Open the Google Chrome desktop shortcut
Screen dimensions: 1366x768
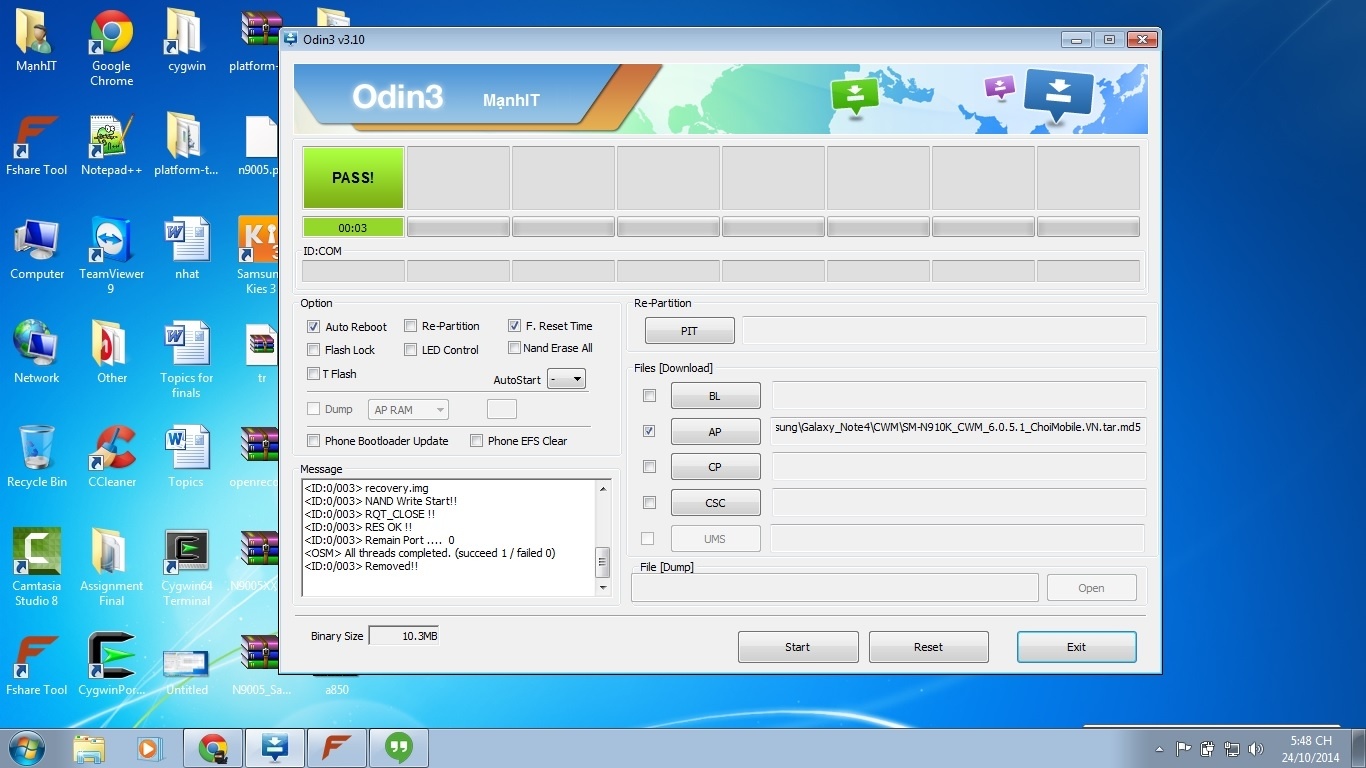pos(111,47)
